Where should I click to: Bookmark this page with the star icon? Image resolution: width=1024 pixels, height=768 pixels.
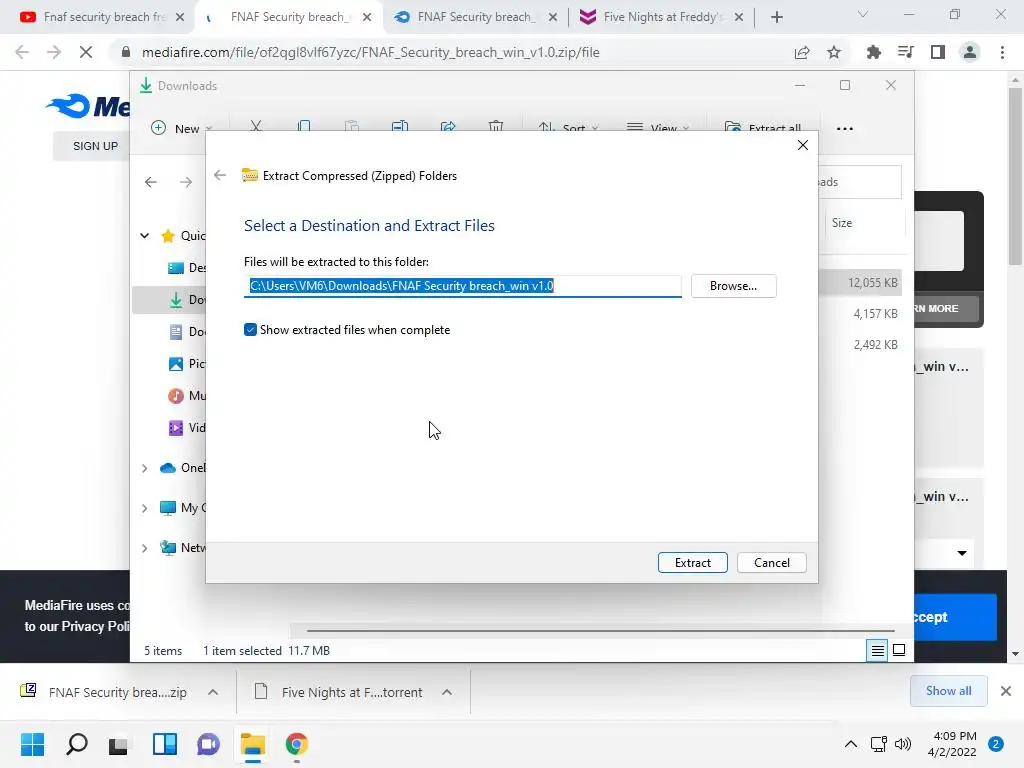pyautogui.click(x=834, y=52)
